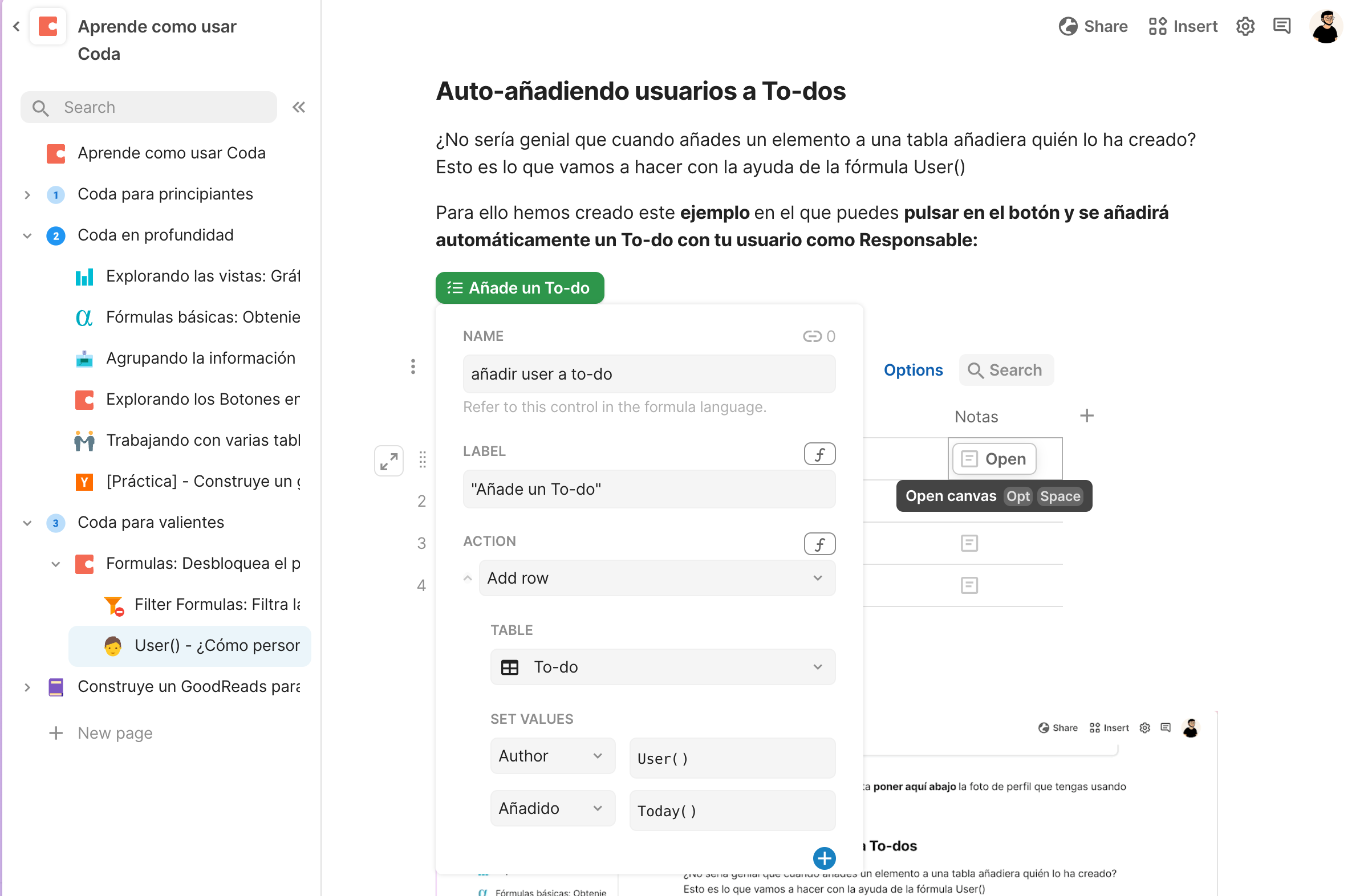Screen dimensions: 1372x896
Task: Open the three-dot menu beside the table
Action: tap(413, 366)
